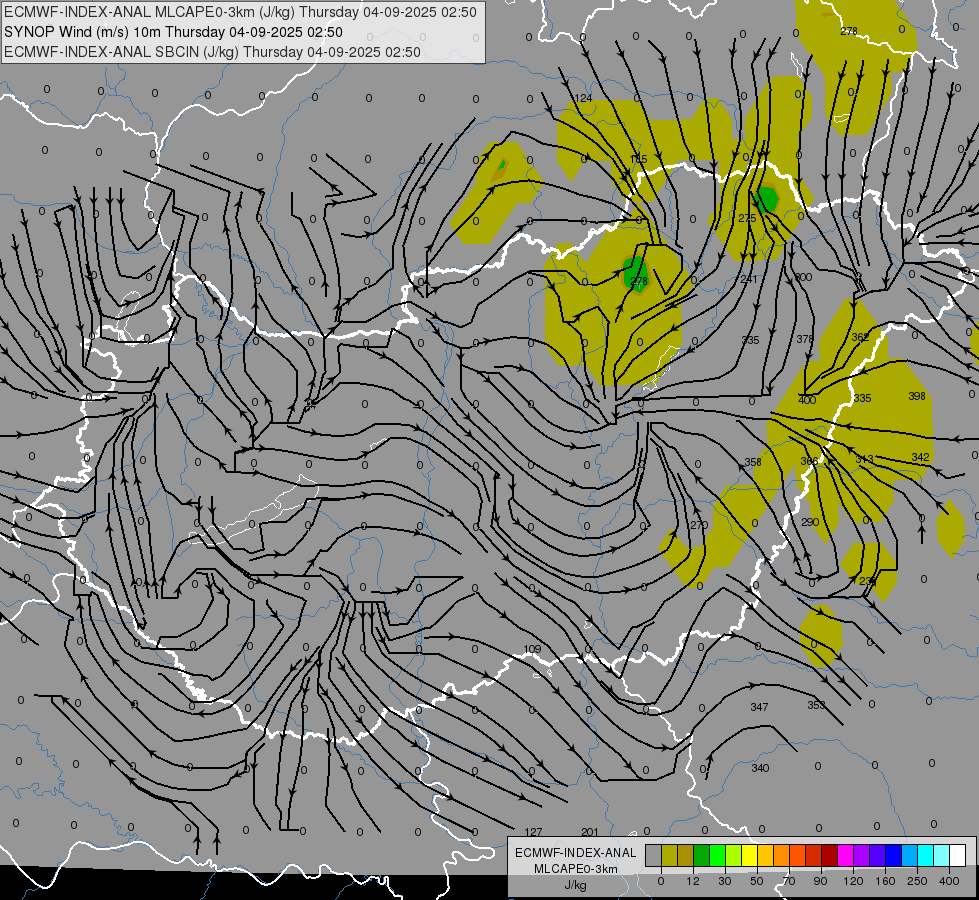Select legend scale value 30
This screenshot has height=900, width=979.
[x=724, y=881]
